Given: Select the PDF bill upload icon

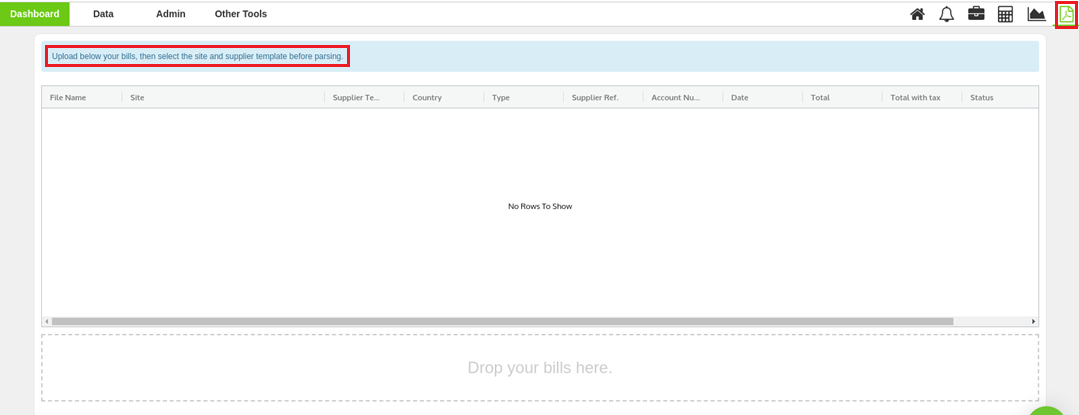Looking at the screenshot, I should click(1066, 14).
